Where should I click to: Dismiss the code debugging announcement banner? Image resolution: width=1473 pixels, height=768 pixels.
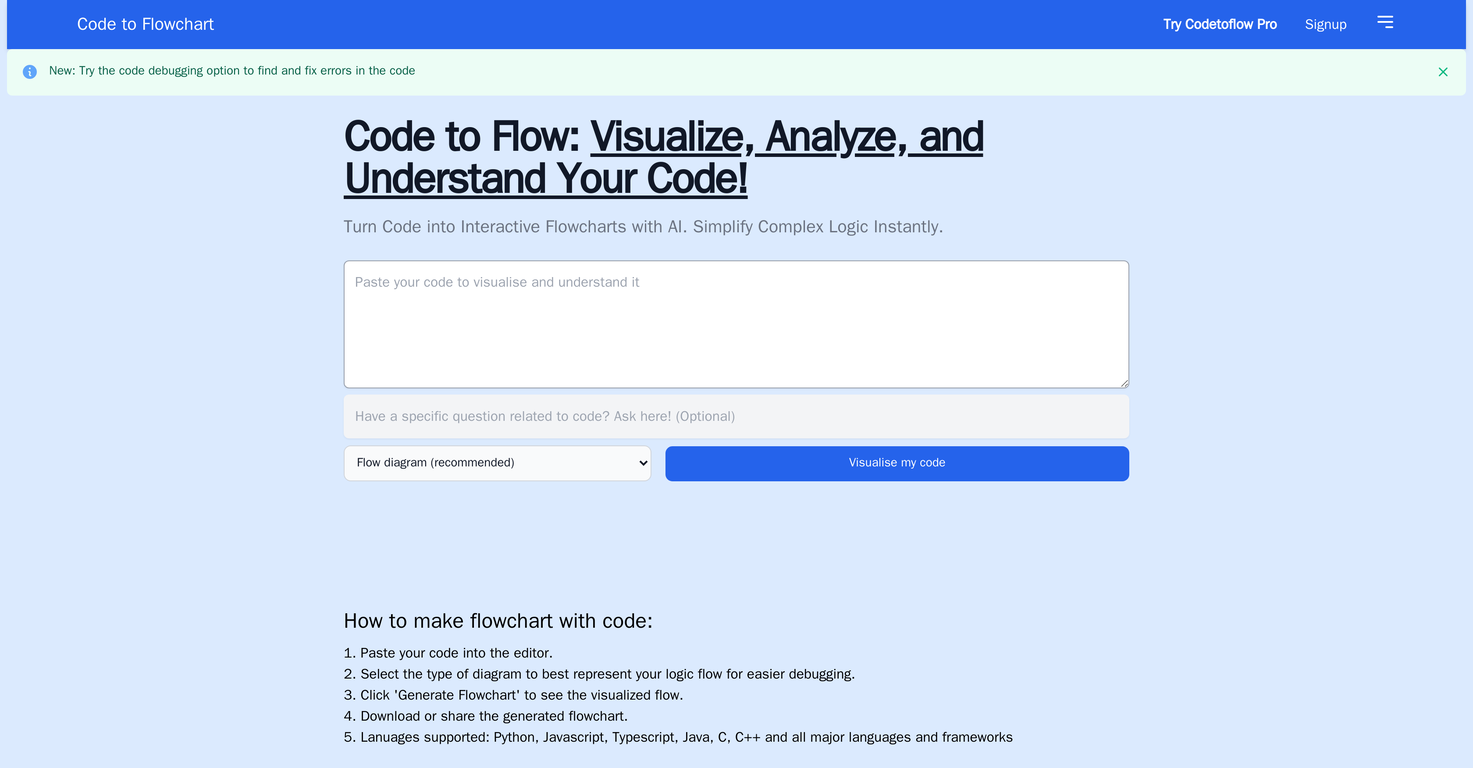tap(1443, 71)
